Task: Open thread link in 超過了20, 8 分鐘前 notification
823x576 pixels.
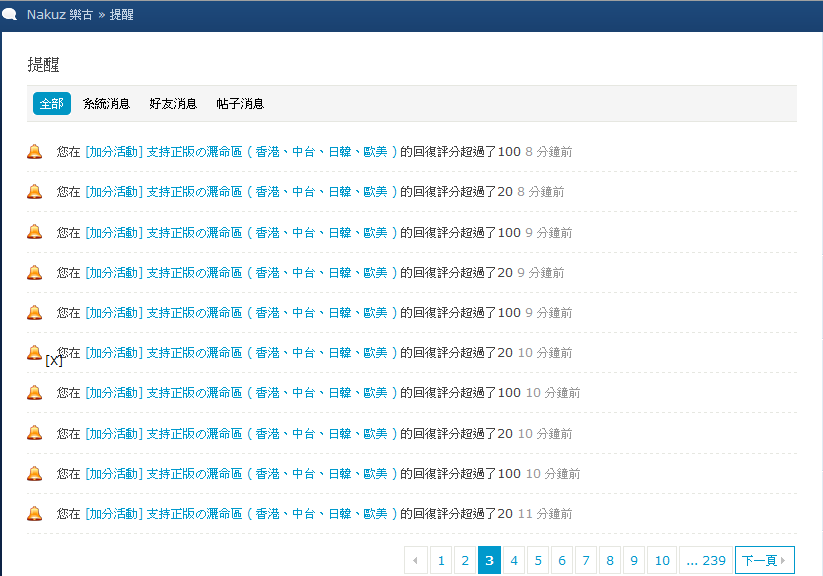Action: 241,192
